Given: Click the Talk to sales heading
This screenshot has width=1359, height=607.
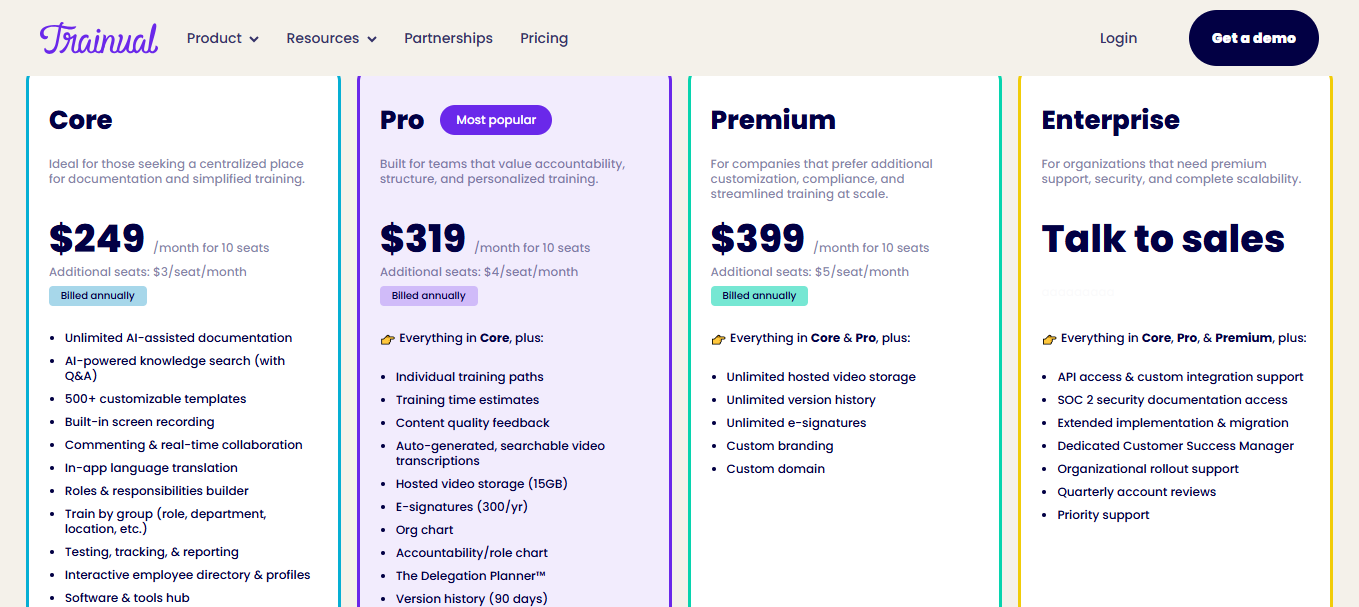Looking at the screenshot, I should click(x=1162, y=239).
